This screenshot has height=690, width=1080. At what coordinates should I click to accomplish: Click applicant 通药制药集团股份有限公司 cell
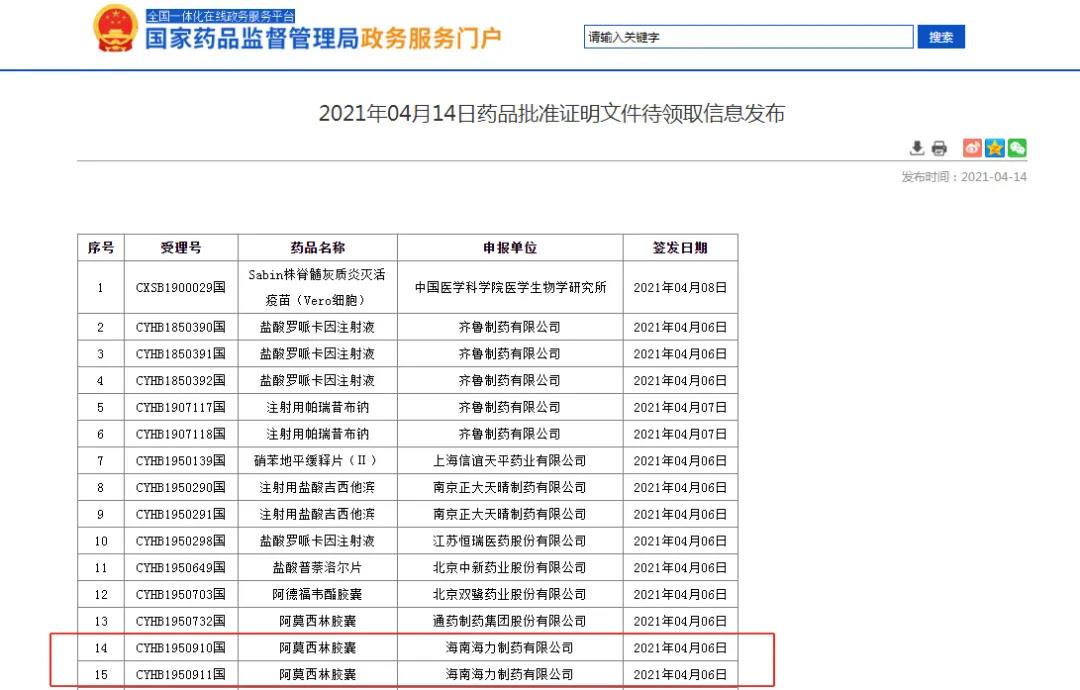tap(510, 621)
